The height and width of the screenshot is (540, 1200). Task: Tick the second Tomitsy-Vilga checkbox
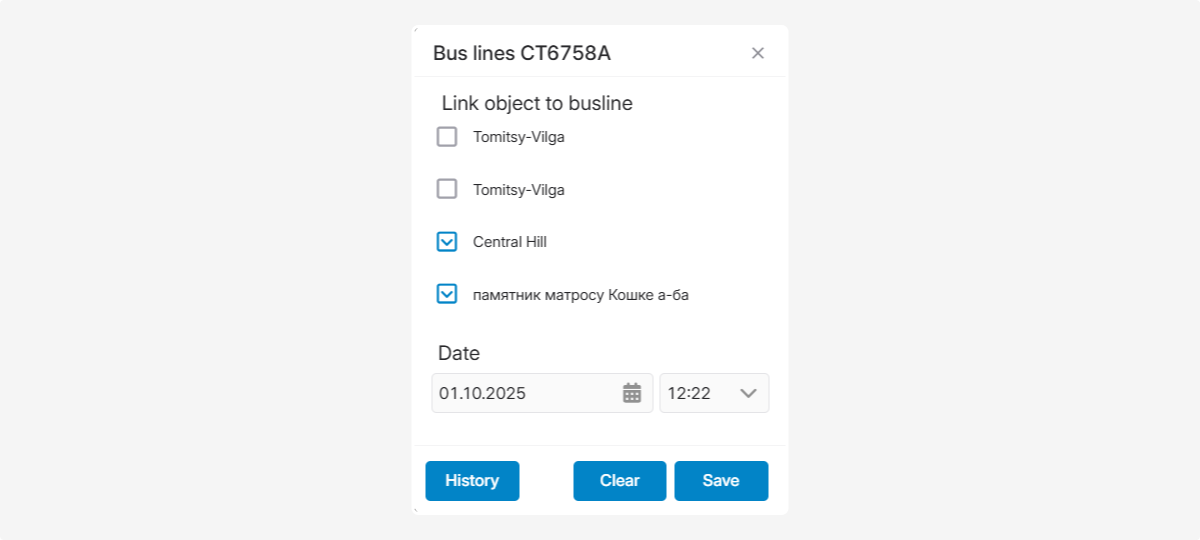click(x=447, y=189)
